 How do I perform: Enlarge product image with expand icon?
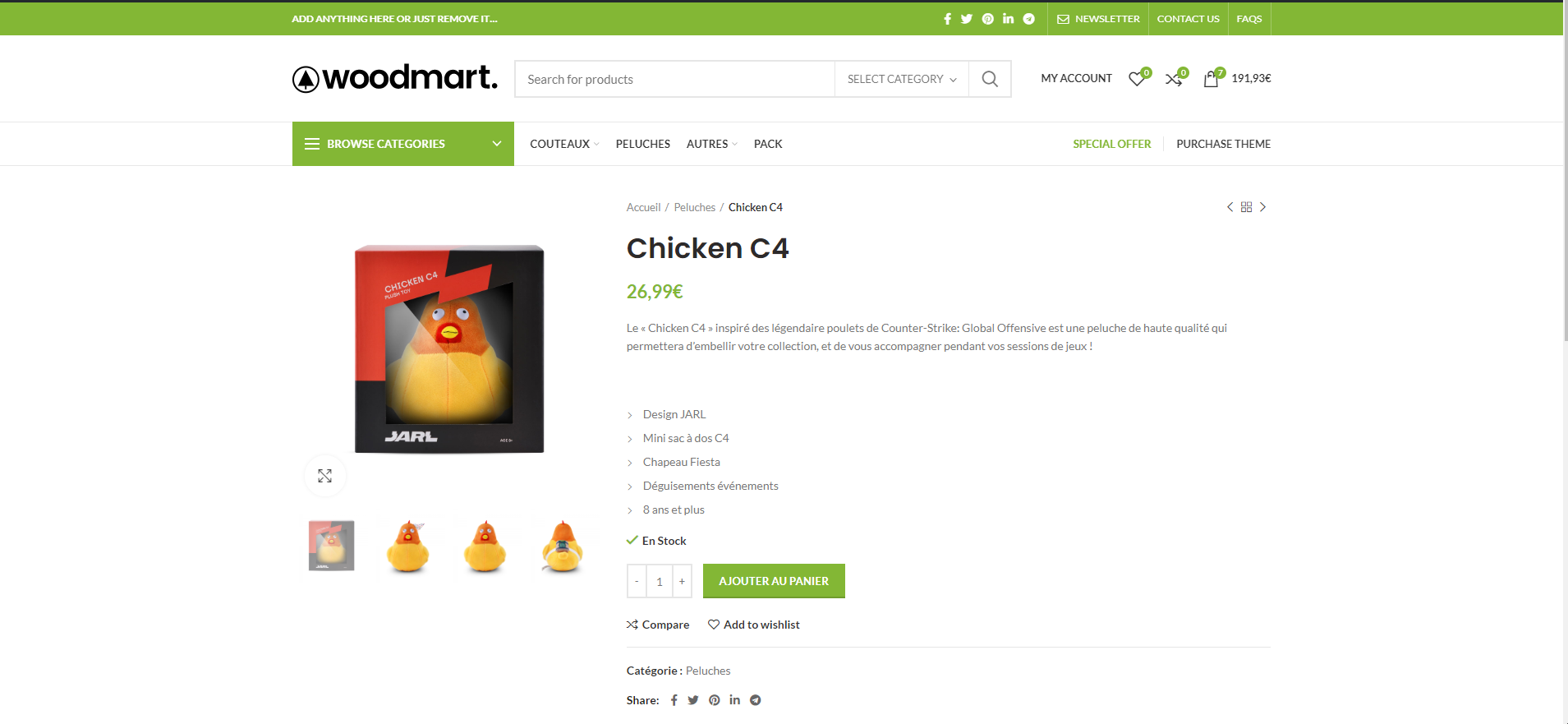325,476
